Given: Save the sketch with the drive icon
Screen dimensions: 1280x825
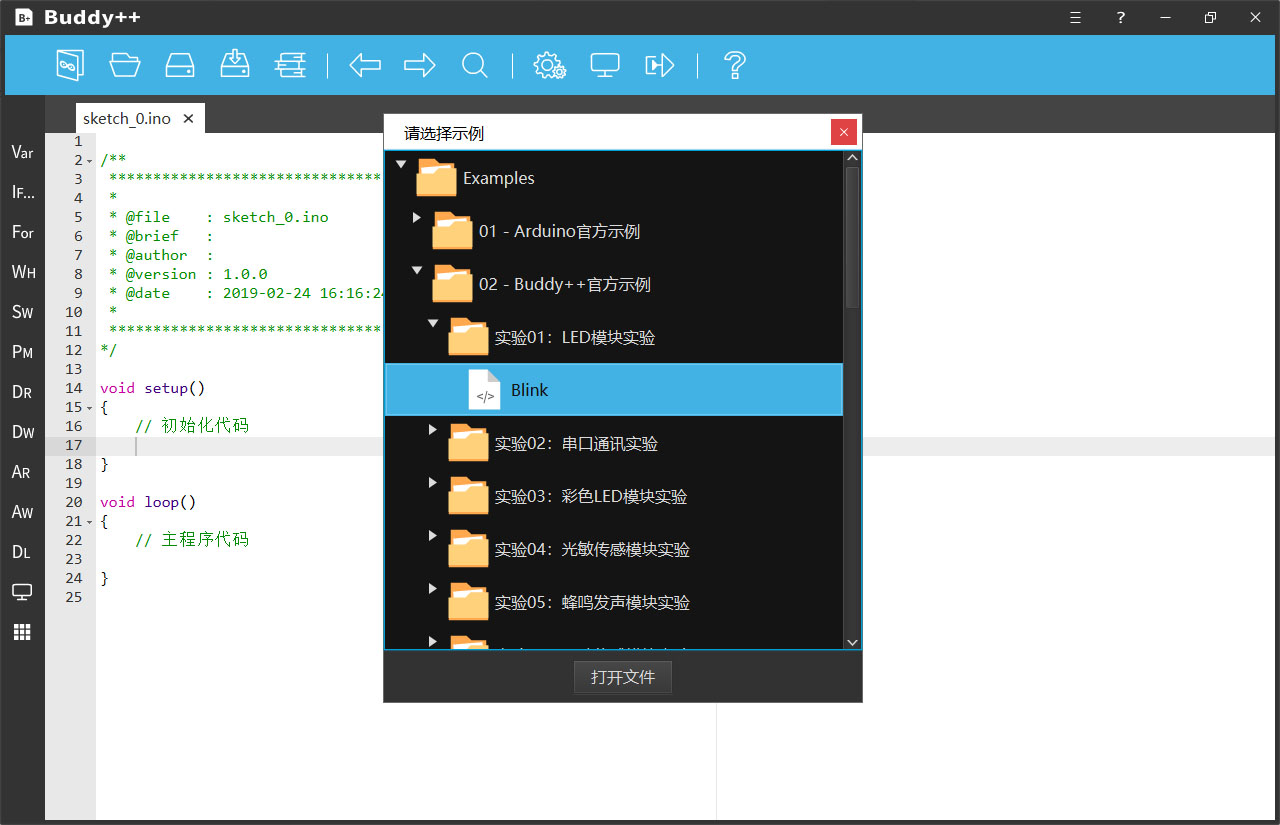Looking at the screenshot, I should click(180, 65).
